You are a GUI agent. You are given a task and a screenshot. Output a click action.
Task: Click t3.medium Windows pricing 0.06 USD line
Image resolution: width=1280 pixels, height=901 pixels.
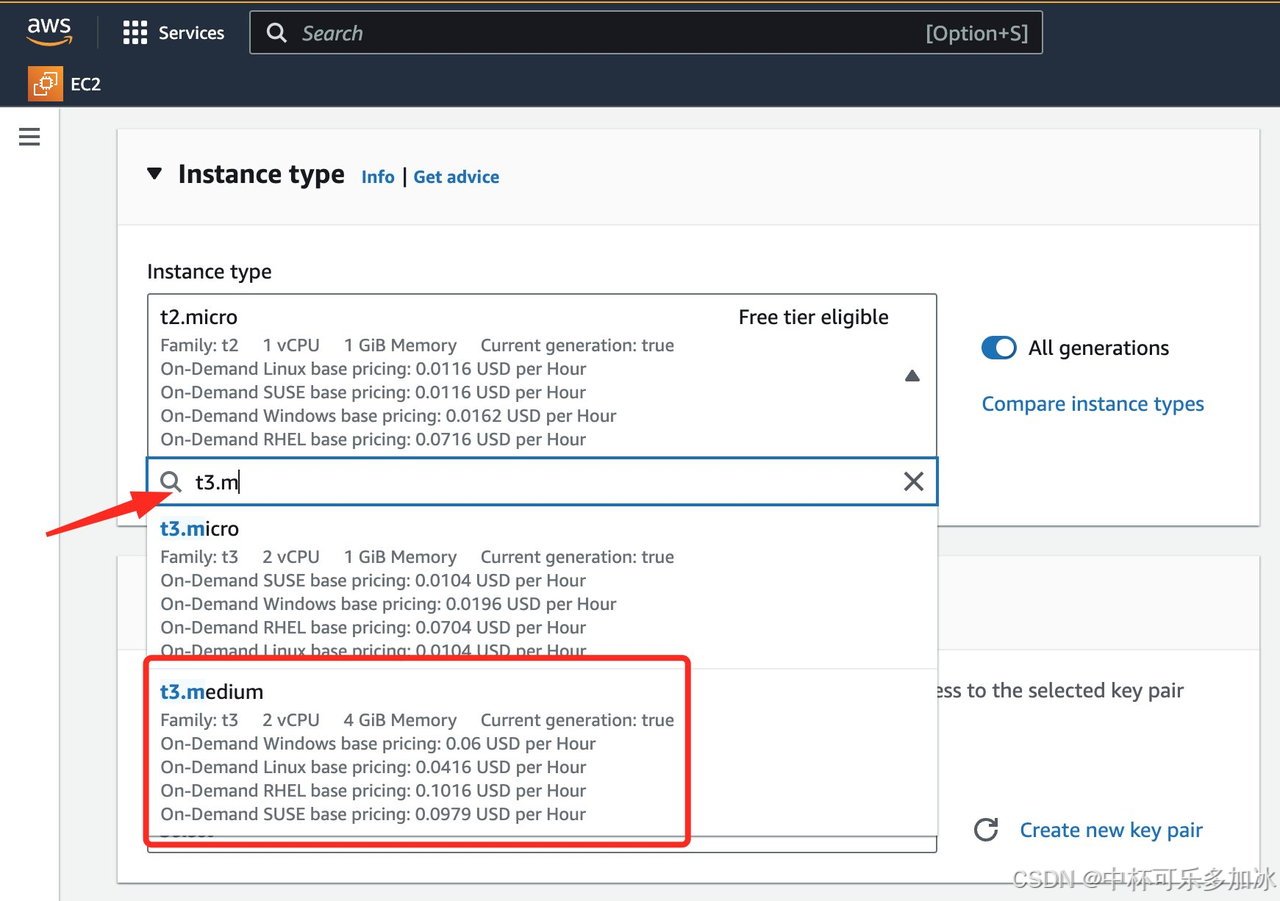378,744
